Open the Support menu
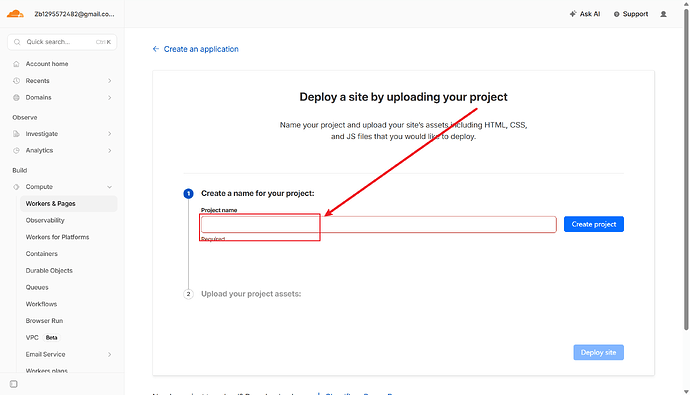The image size is (690, 395). tap(631, 14)
